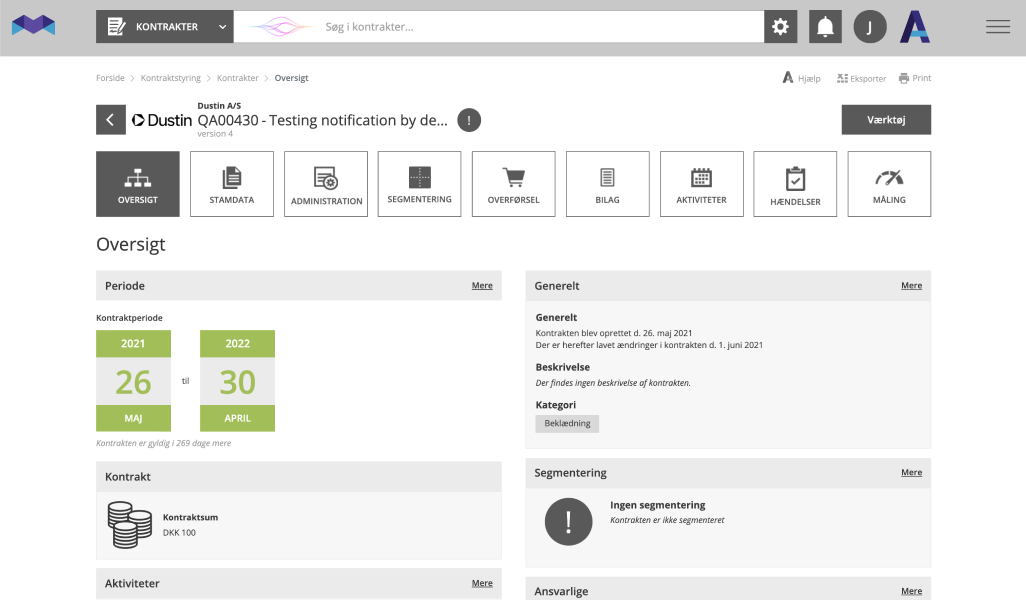
Task: Click the large 'A' assistant logo
Action: coord(915,27)
